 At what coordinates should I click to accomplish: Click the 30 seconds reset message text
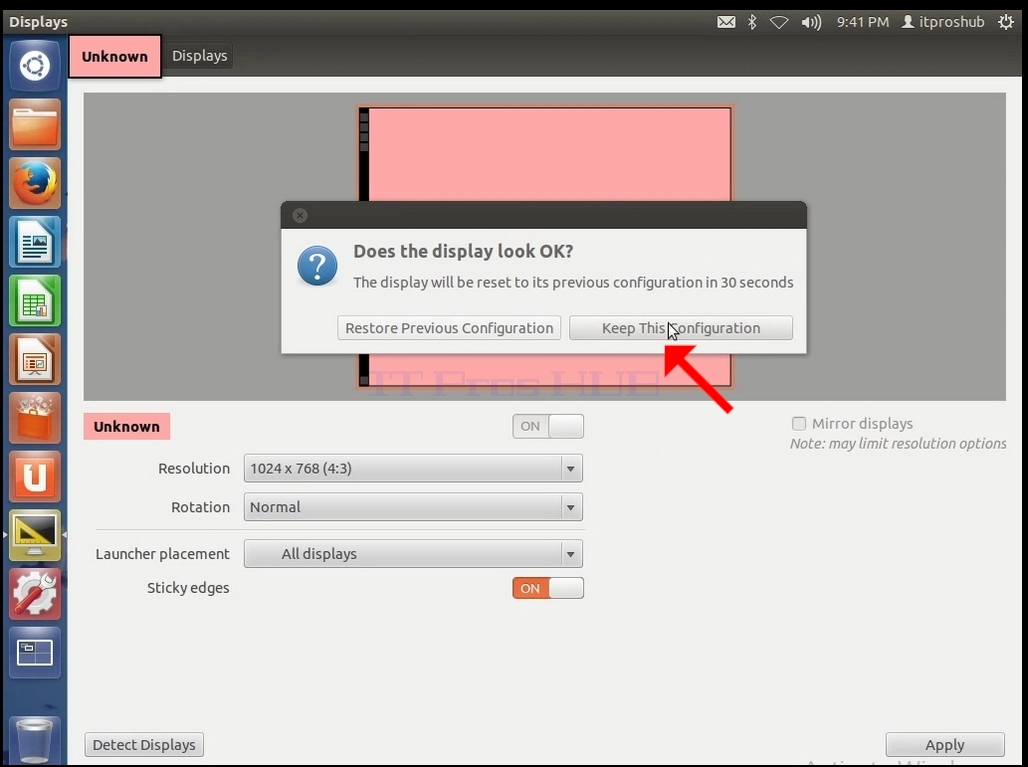pyautogui.click(x=573, y=283)
